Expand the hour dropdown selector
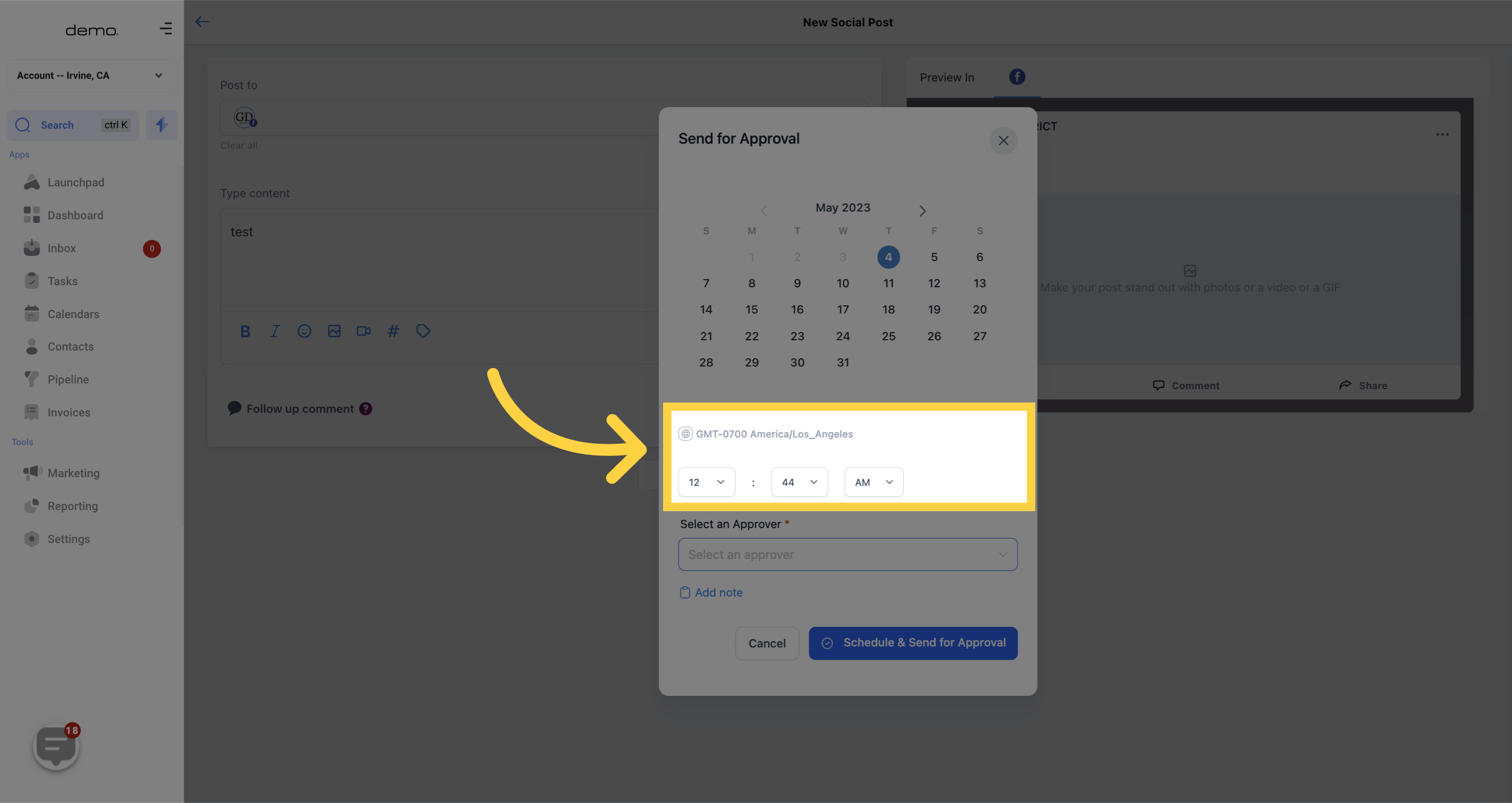Screen dimensions: 1512x803 (x=706, y=481)
